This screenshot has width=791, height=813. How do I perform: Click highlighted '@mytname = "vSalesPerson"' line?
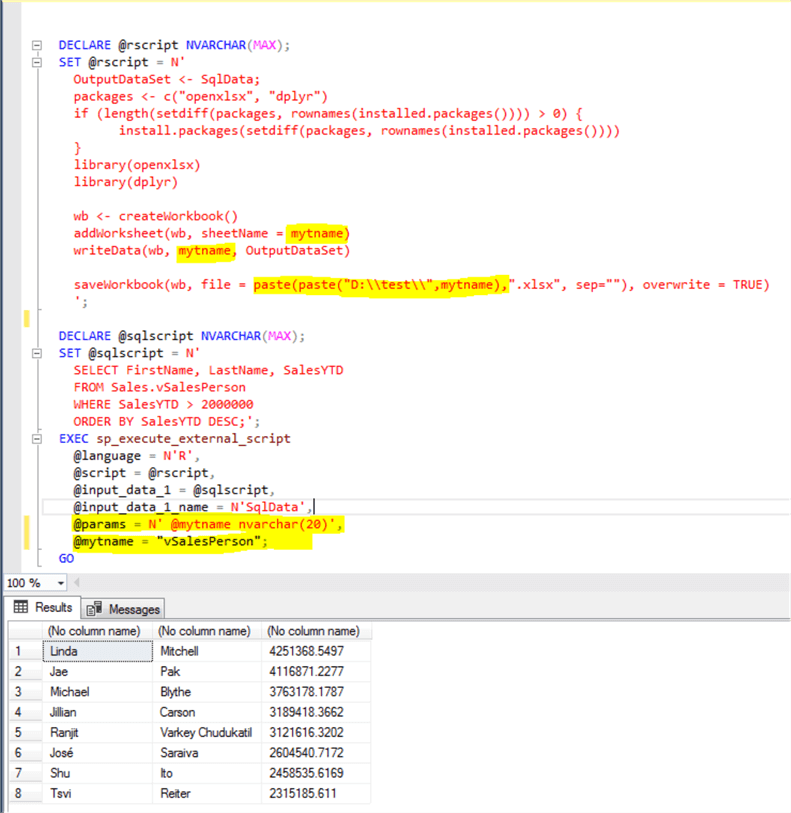[171, 541]
